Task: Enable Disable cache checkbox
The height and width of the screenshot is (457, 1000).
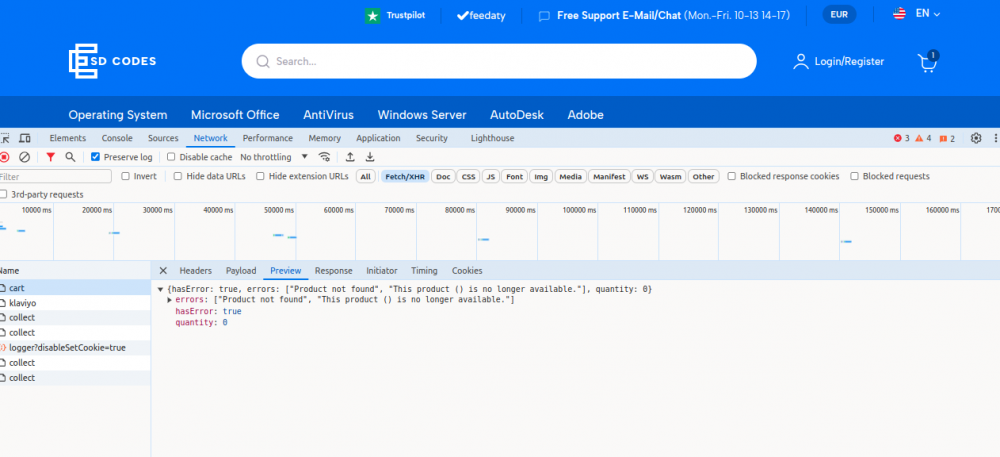Action: click(x=171, y=157)
